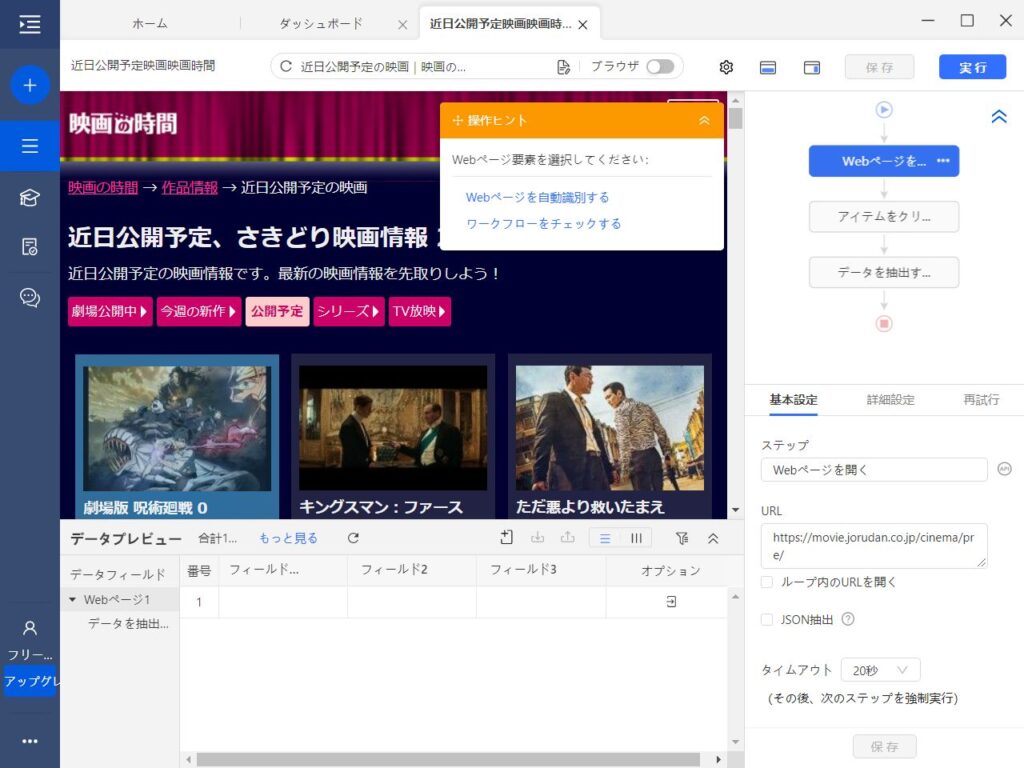Select データを抽出... tree item
1024x768 pixels.
coord(128,624)
